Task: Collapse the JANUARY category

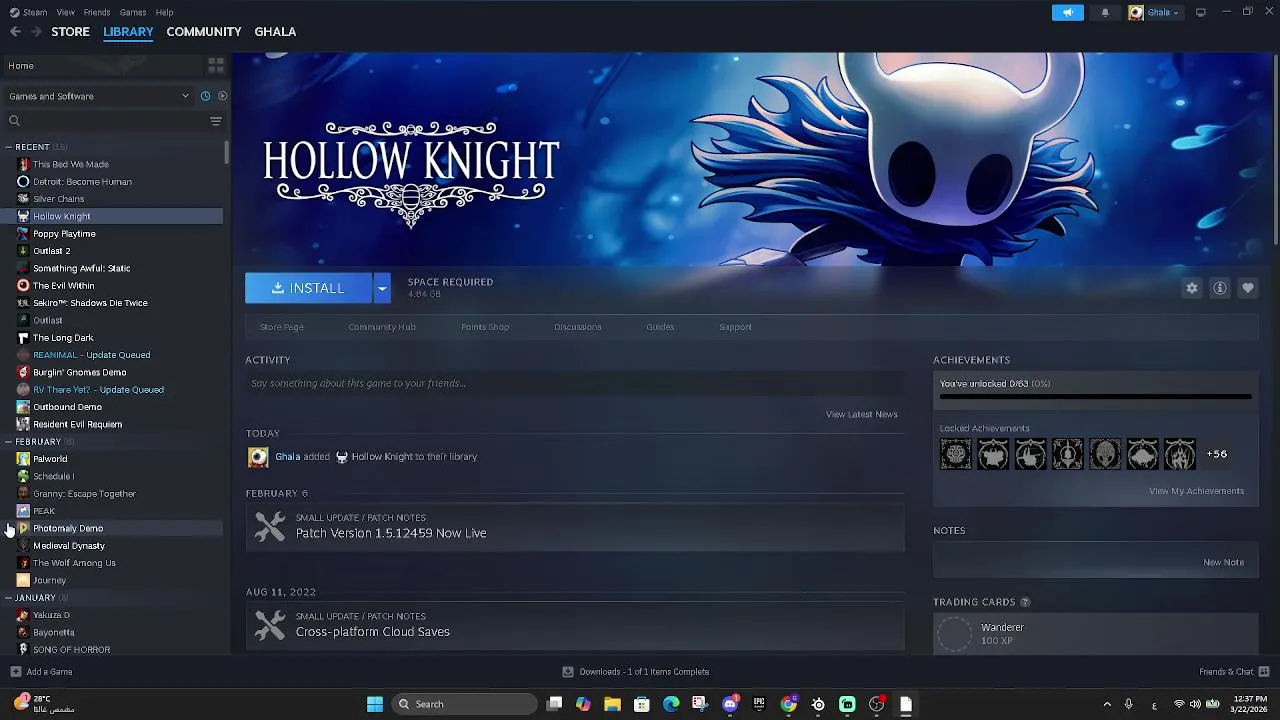Action: coord(8,598)
